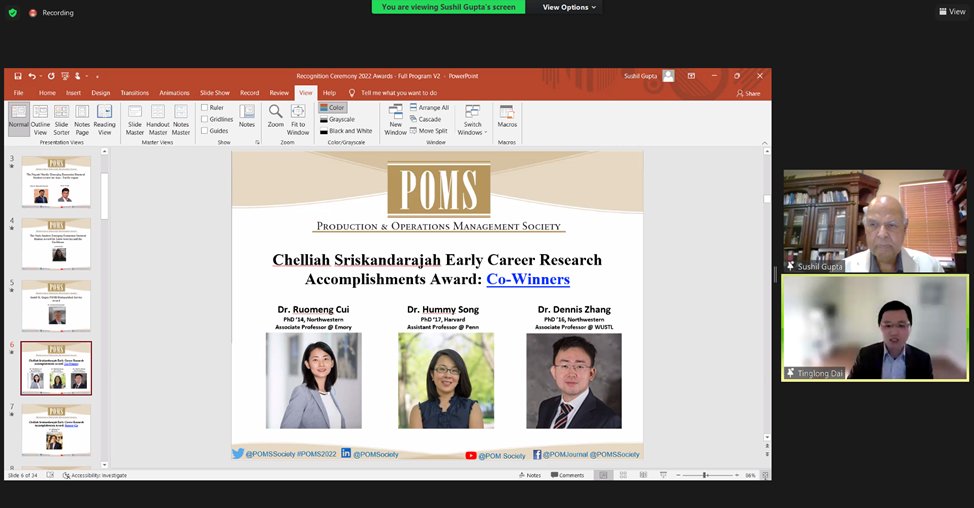974x508 pixels.
Task: Click the Save icon in quick access toolbar
Action: (x=18, y=76)
